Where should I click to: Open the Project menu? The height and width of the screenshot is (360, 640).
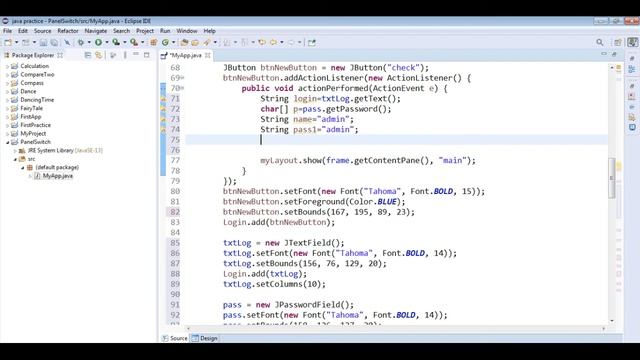(145, 31)
